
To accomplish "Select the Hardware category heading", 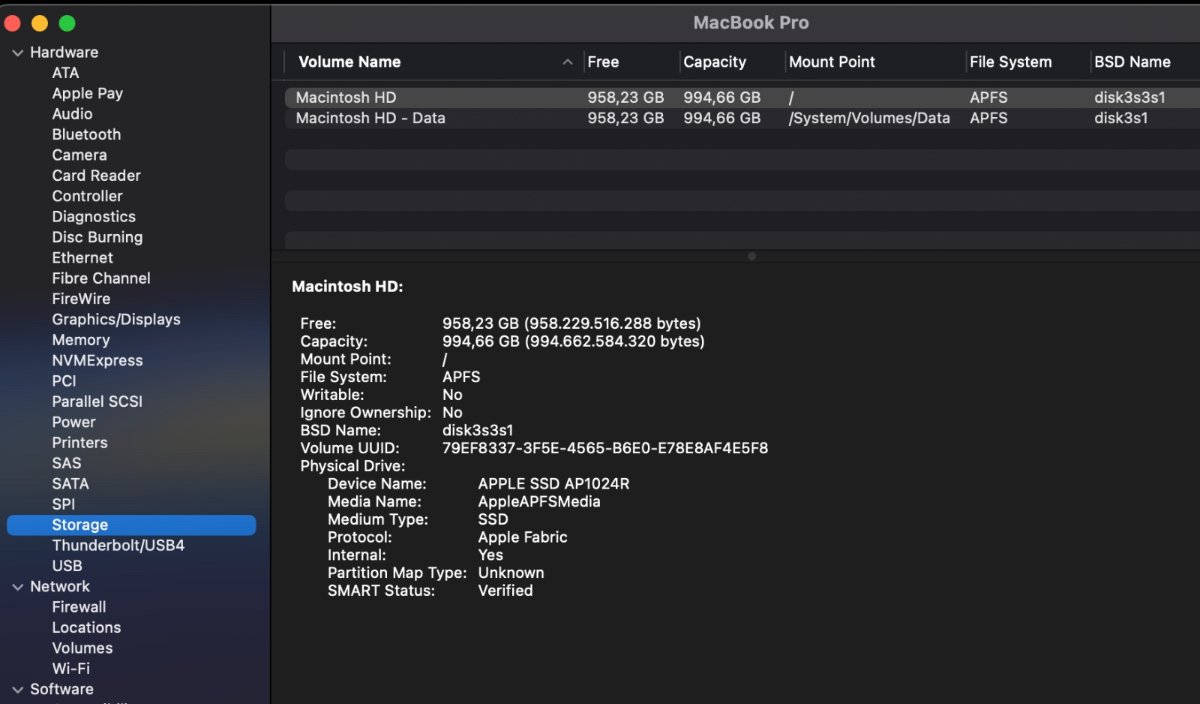I will [64, 52].
